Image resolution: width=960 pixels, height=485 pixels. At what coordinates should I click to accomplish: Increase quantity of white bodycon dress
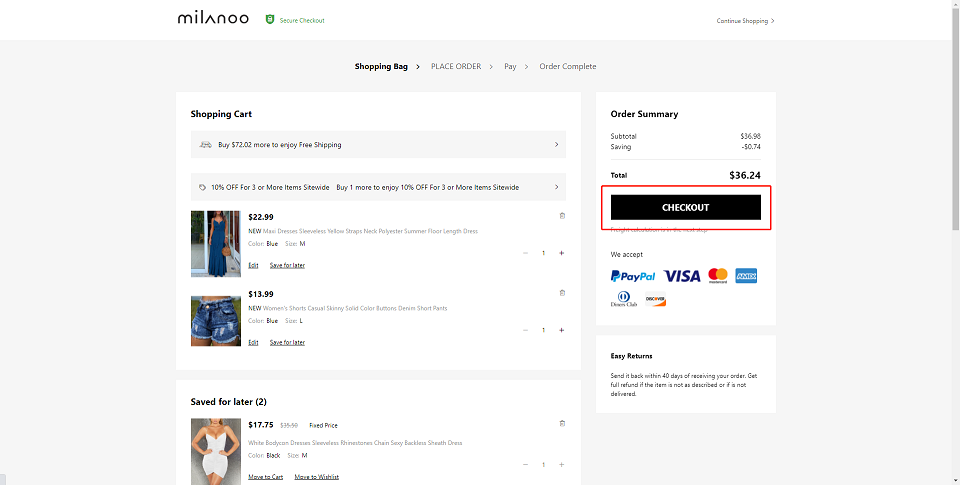click(561, 465)
